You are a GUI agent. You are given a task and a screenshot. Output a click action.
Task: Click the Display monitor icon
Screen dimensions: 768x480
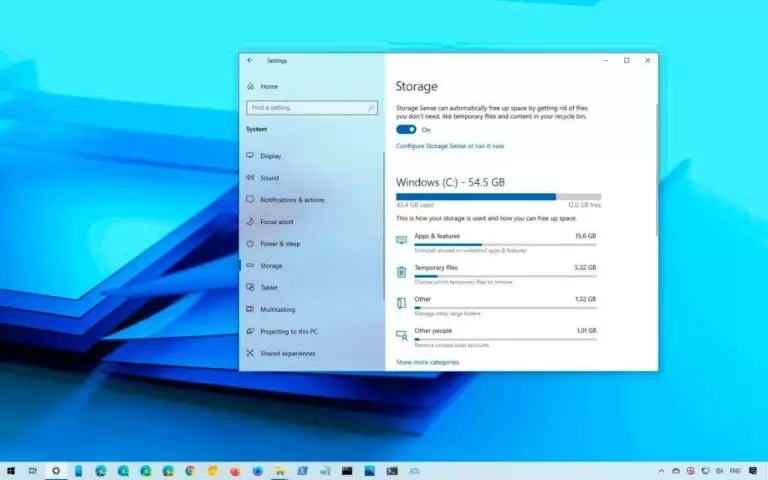click(250, 156)
